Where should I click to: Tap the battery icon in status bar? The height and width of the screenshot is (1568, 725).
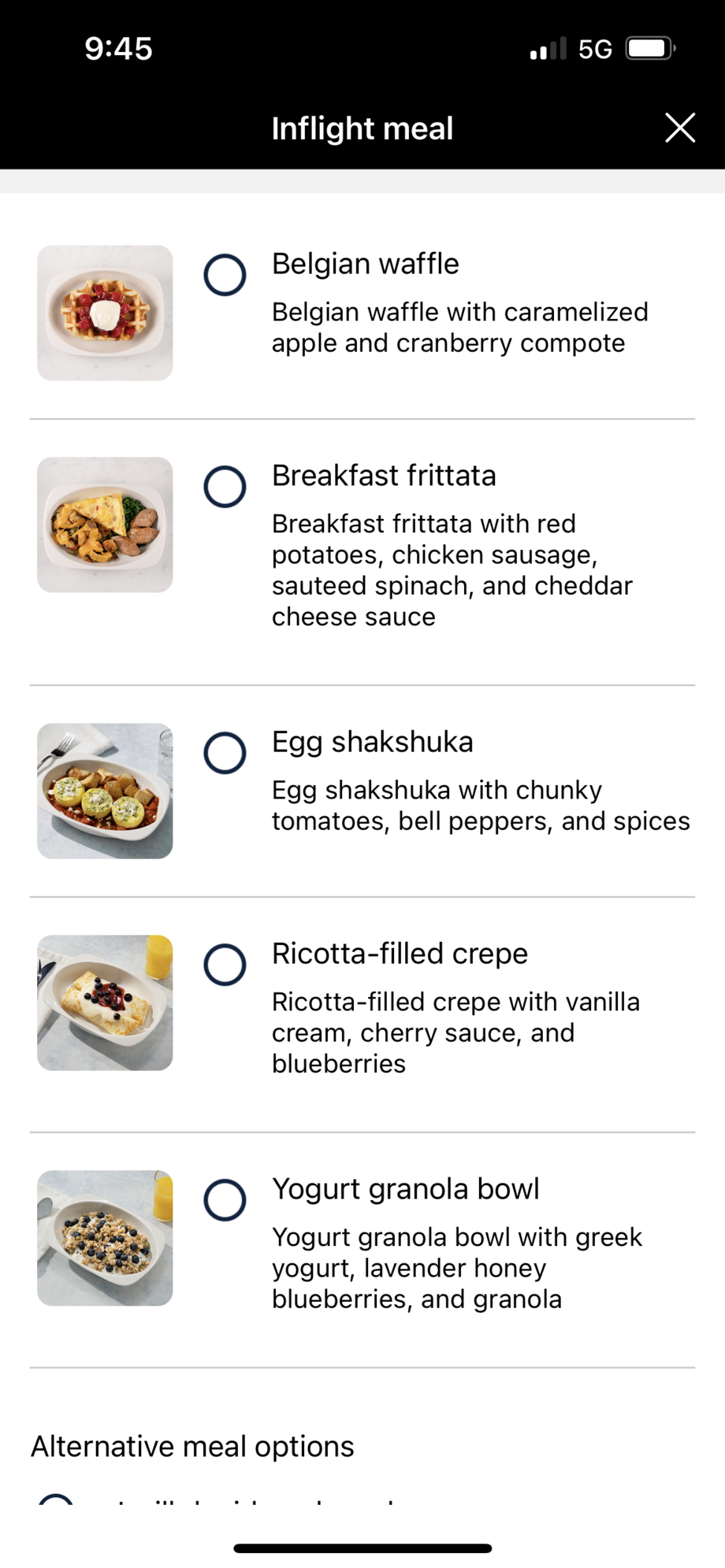[x=650, y=49]
